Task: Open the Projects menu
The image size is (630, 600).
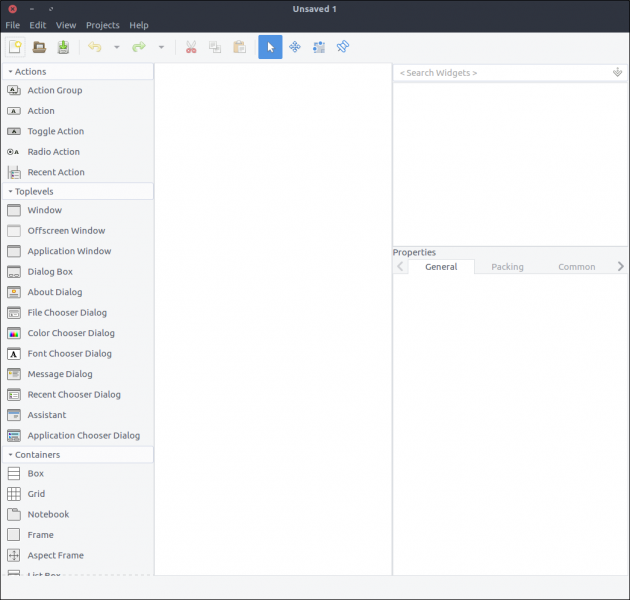Action: pyautogui.click(x=102, y=25)
